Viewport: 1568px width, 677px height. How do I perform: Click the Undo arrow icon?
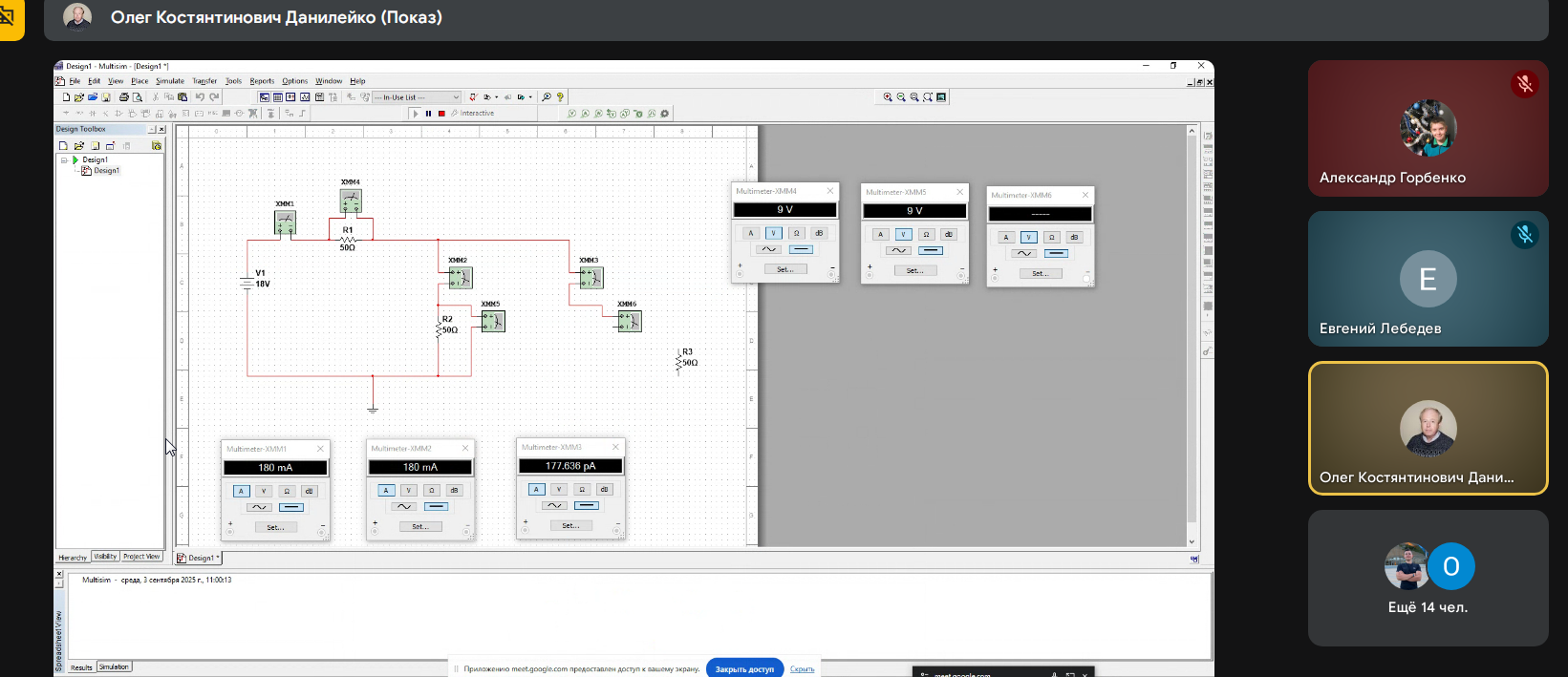pyautogui.click(x=200, y=97)
